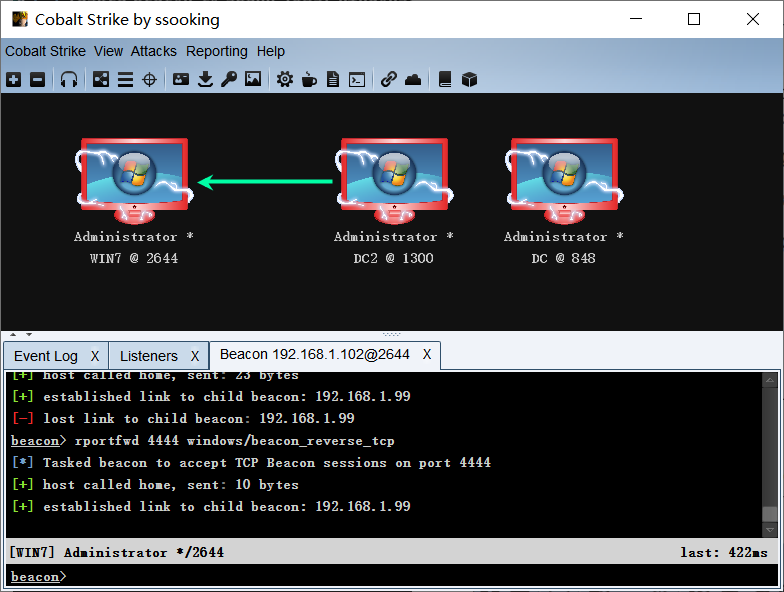Click the document Office macro icon
The width and height of the screenshot is (784, 592).
coord(333,79)
